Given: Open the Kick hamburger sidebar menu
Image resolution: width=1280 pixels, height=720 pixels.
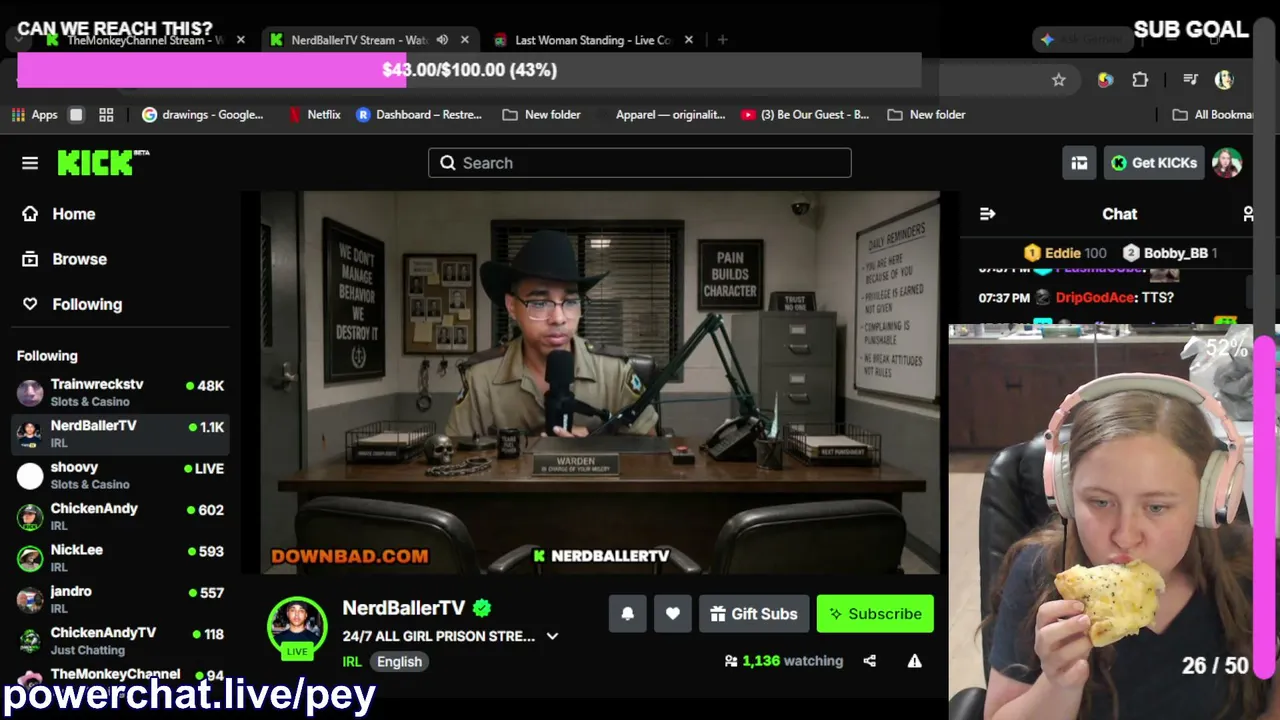Looking at the screenshot, I should coord(30,163).
